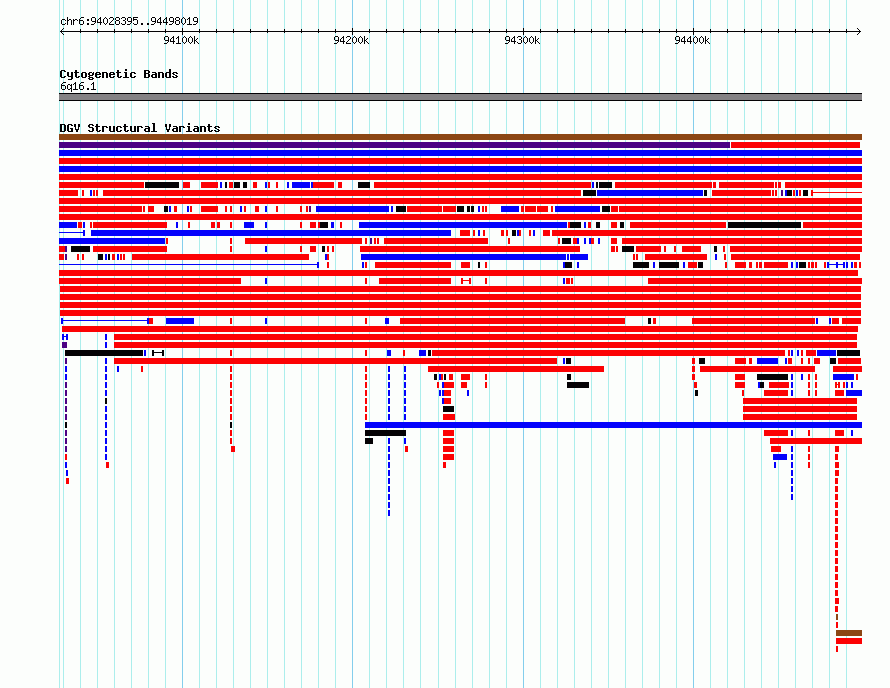Click the 94400k ruler tick label
This screenshot has width=890, height=688.
692,40
